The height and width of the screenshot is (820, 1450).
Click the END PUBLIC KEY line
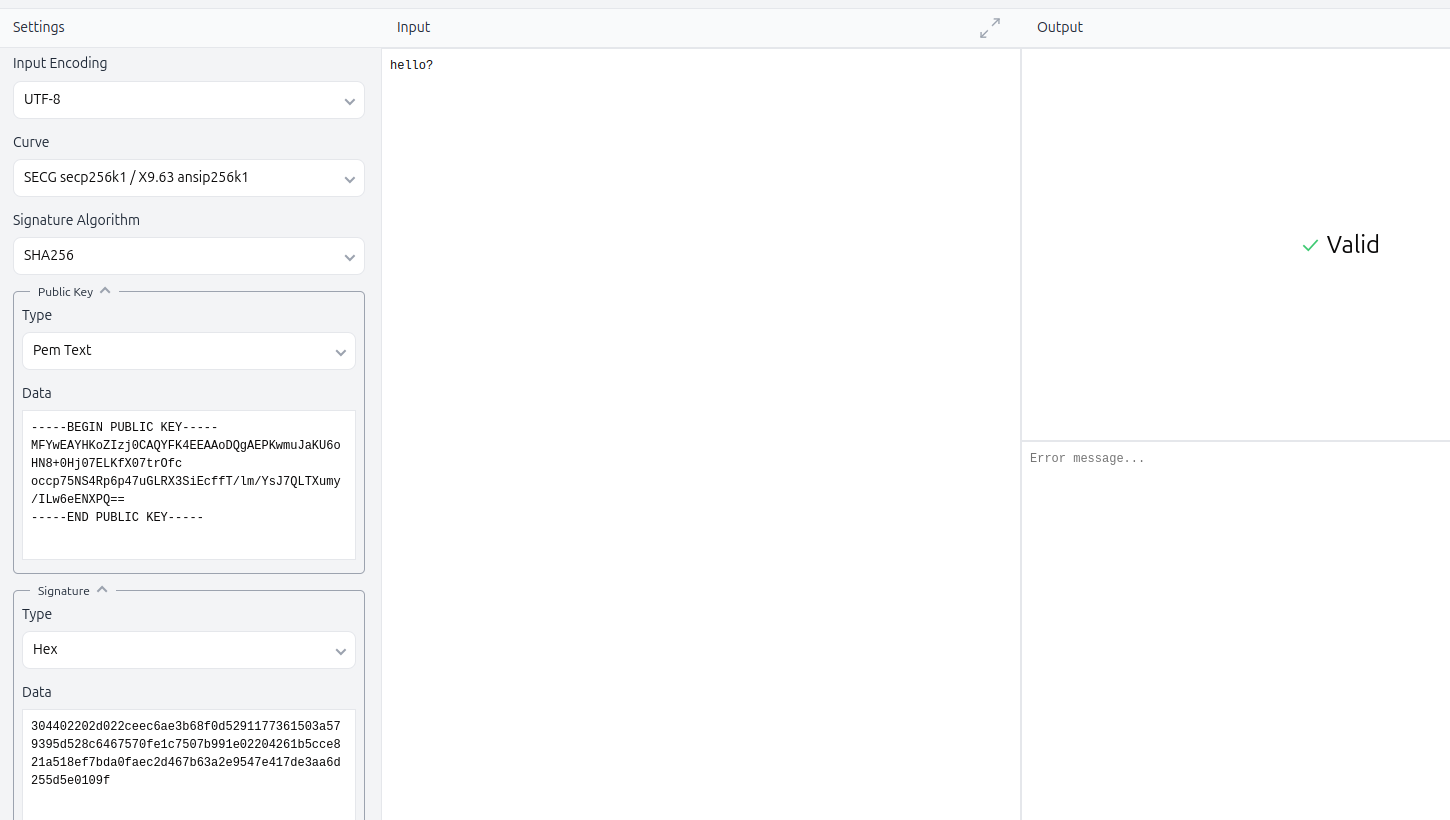117,517
